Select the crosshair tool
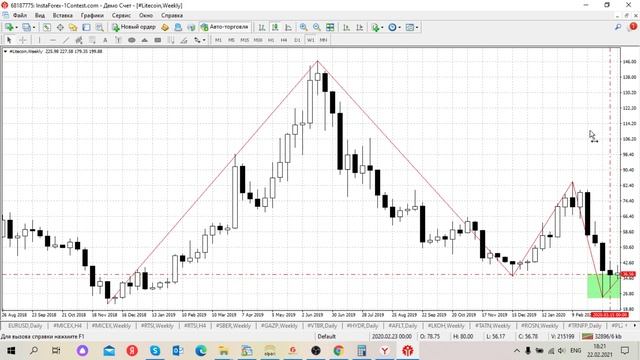This screenshot has height=360, width=640. (x=23, y=40)
